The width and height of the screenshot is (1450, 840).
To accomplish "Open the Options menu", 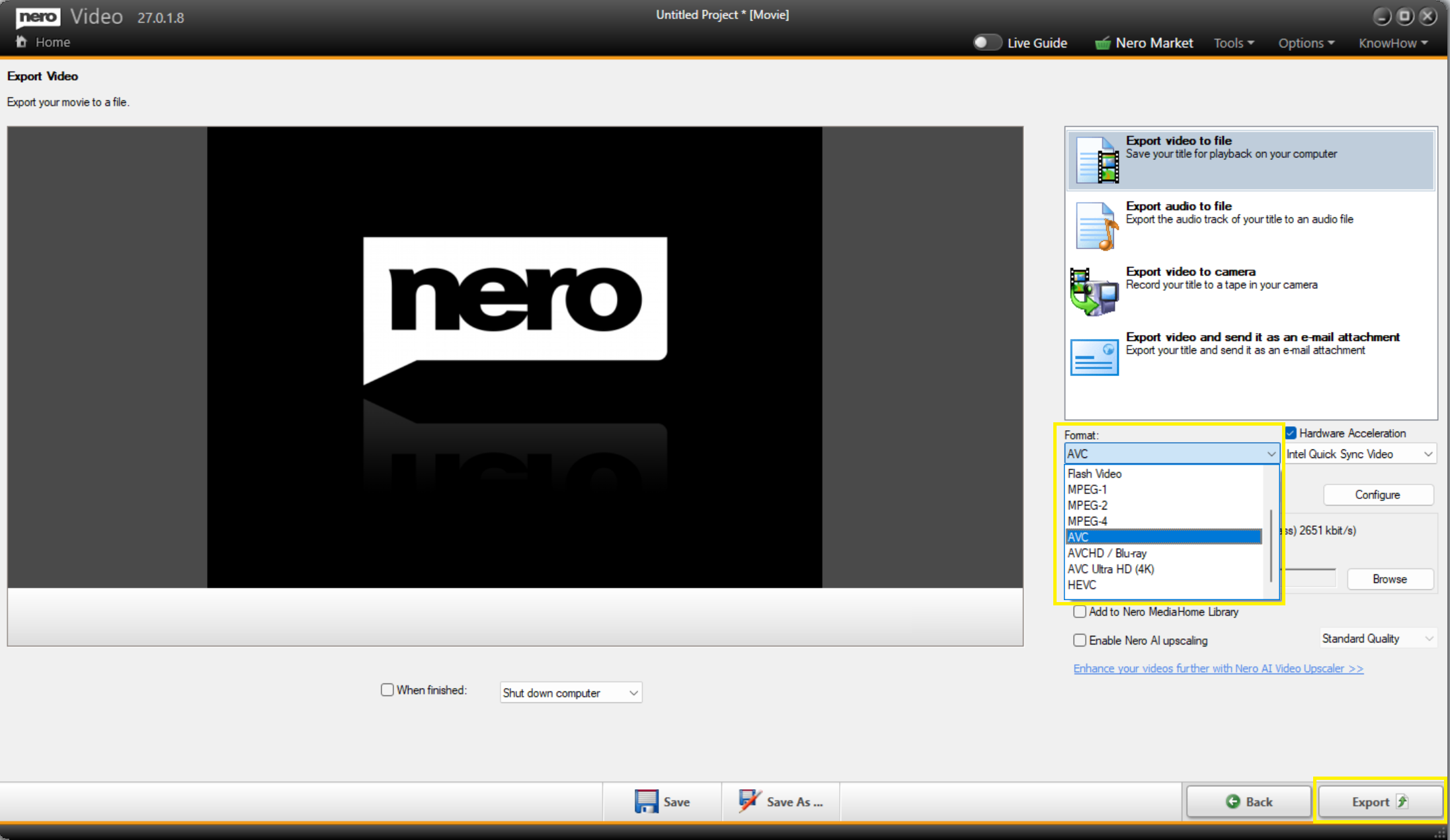I will [1306, 44].
